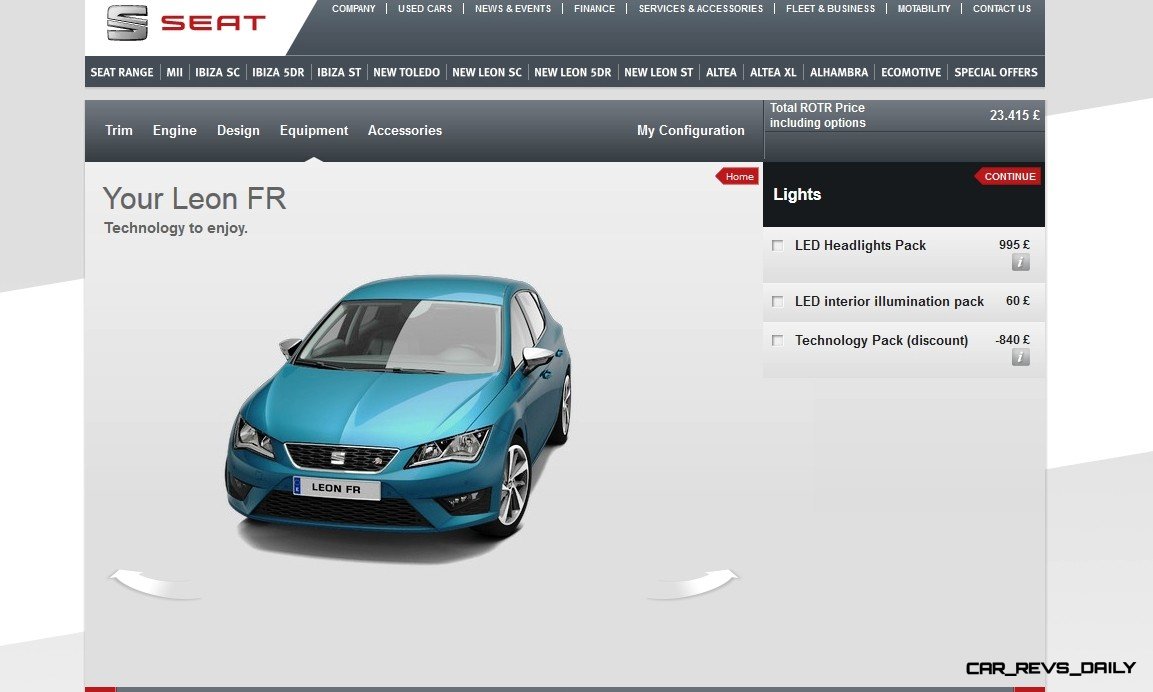Click the Your Leon FR heading
1153x692 pixels.
tap(194, 199)
